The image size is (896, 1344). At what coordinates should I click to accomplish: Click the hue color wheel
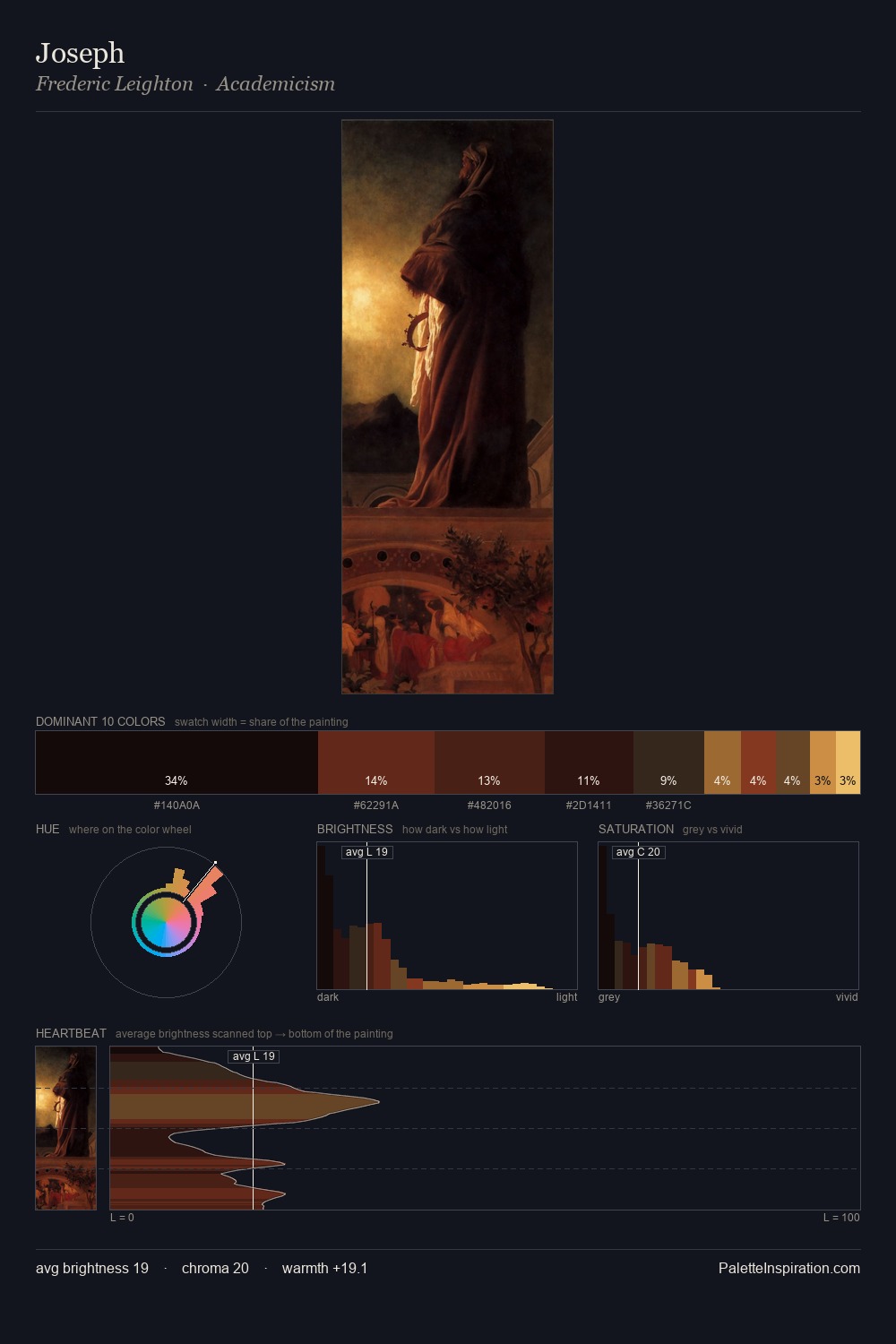tap(166, 922)
